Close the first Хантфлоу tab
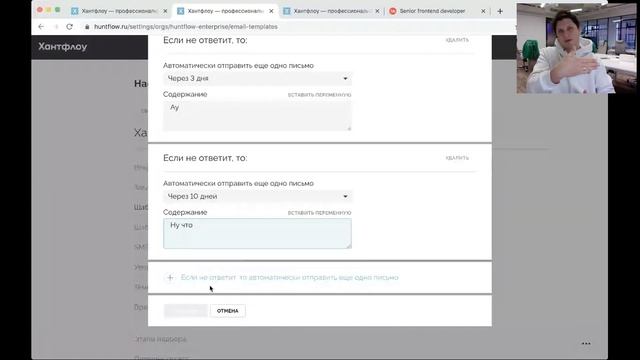 [165, 11]
